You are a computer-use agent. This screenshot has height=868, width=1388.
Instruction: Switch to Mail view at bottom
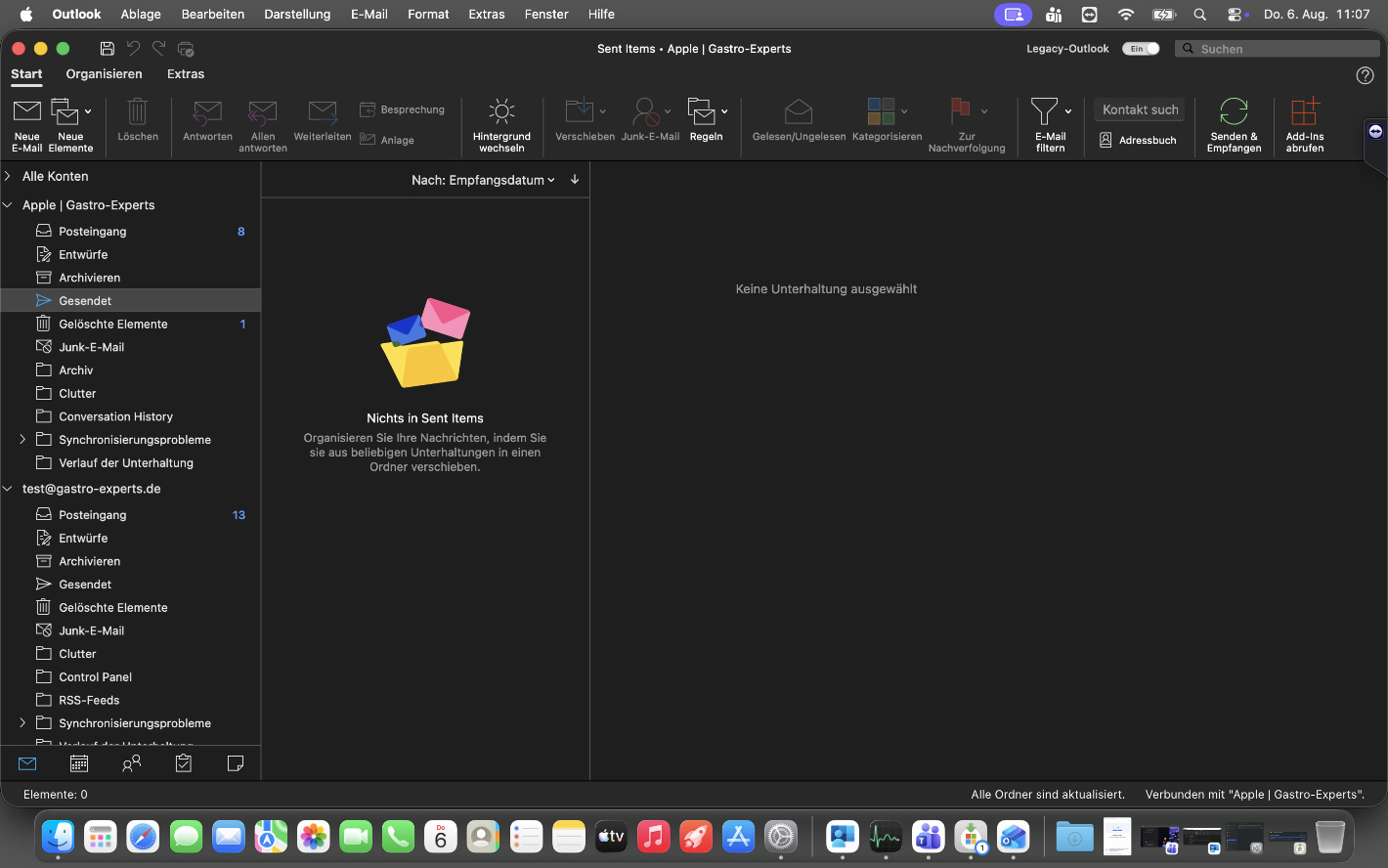point(27,763)
